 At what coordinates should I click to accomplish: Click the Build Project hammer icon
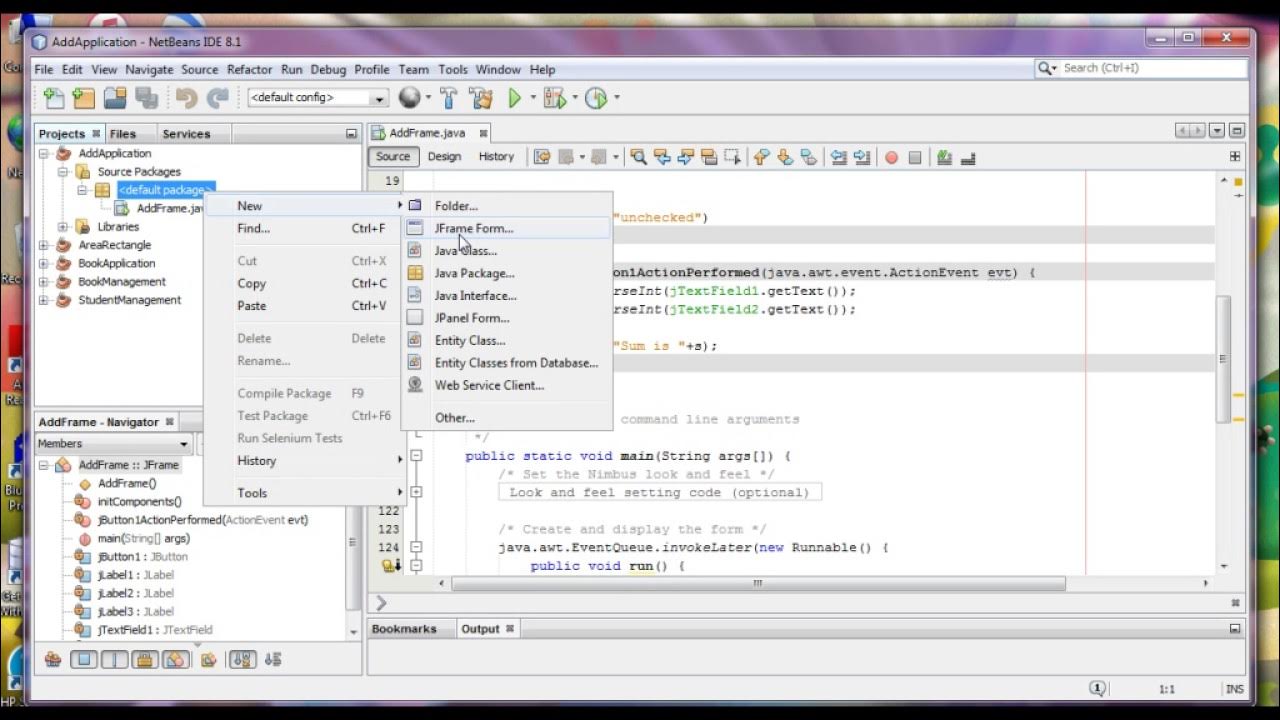tap(449, 97)
